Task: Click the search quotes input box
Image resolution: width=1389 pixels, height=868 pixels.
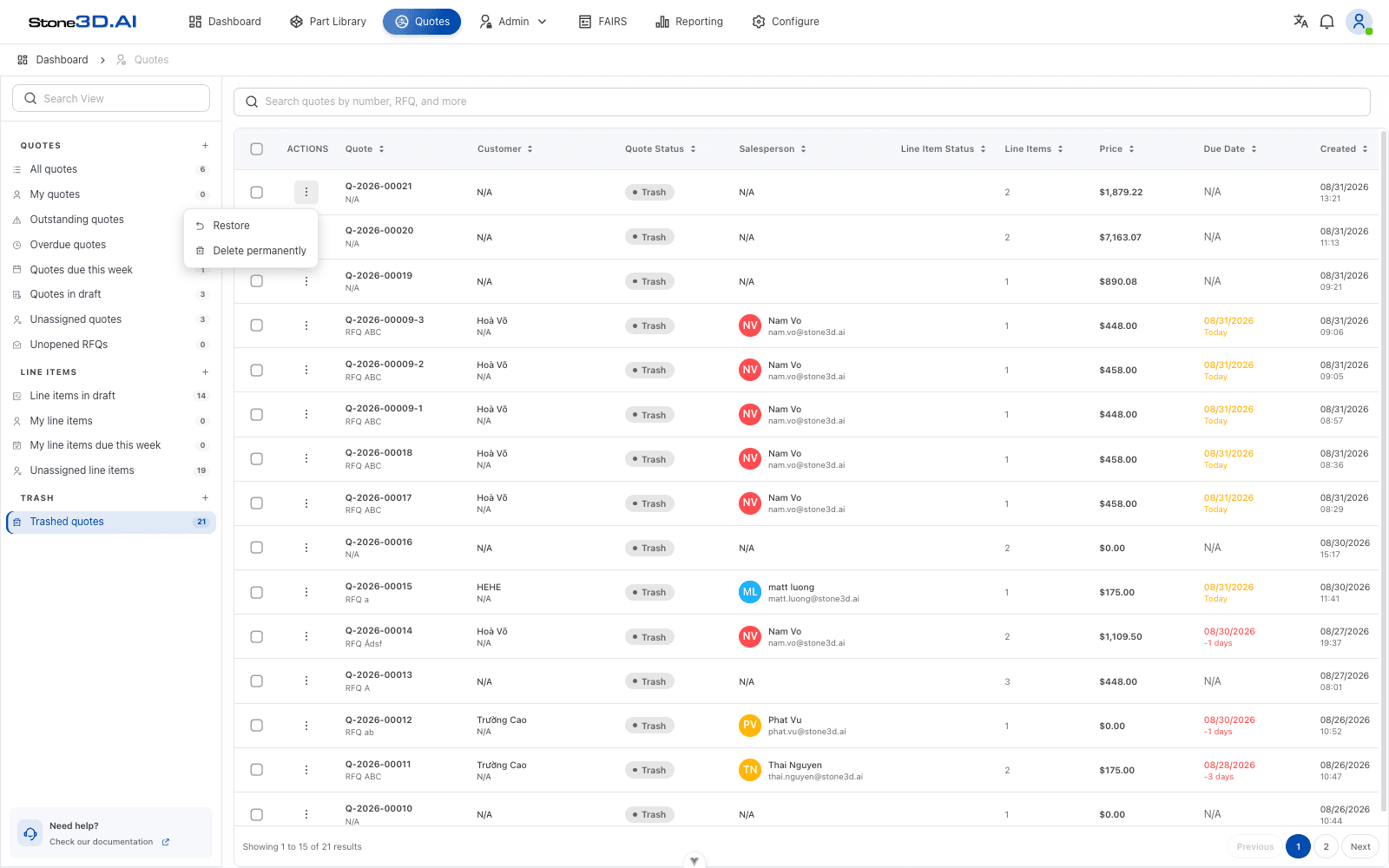Action: (x=802, y=102)
